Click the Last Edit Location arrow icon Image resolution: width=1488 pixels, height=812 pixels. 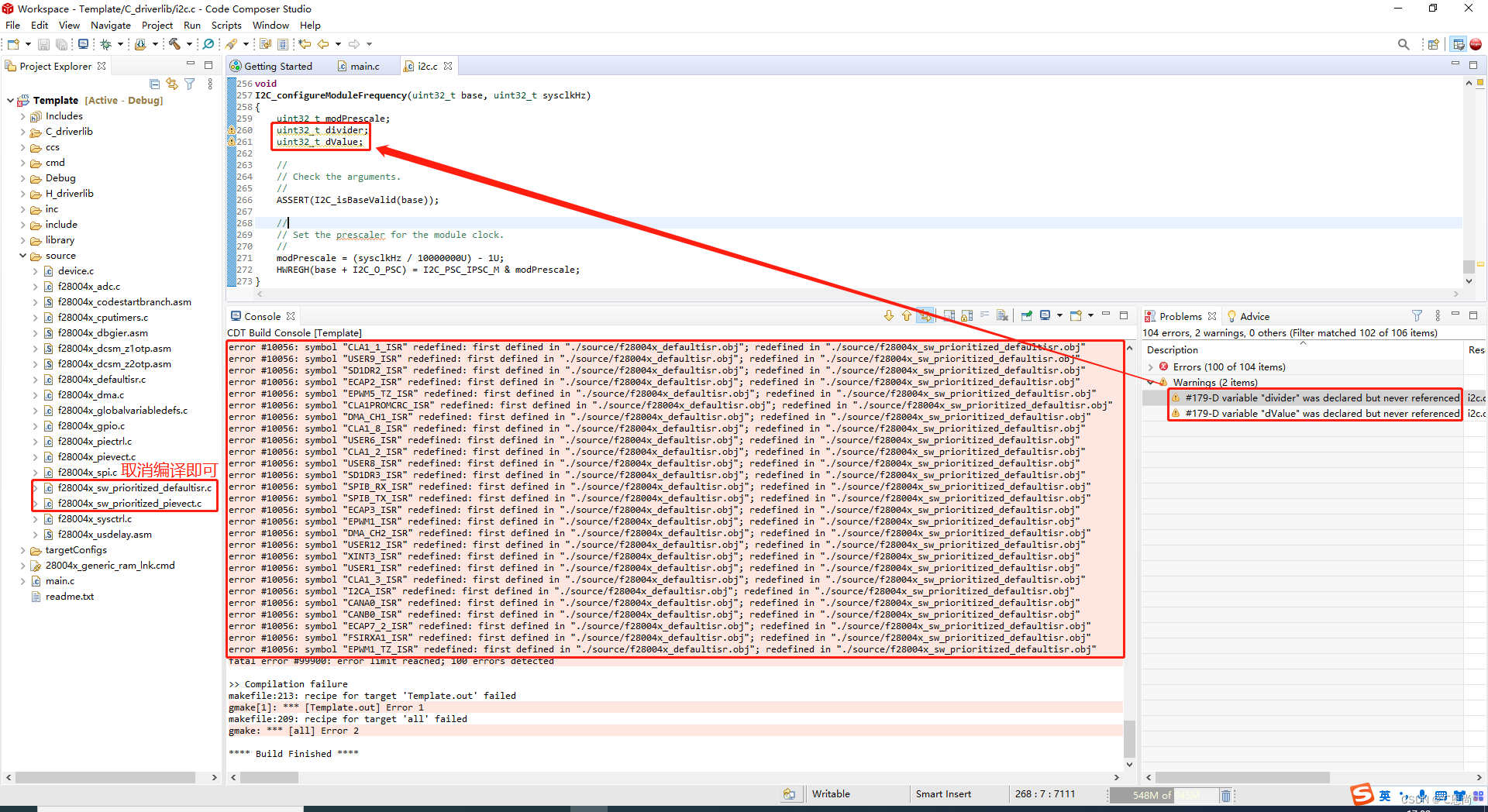(x=305, y=44)
